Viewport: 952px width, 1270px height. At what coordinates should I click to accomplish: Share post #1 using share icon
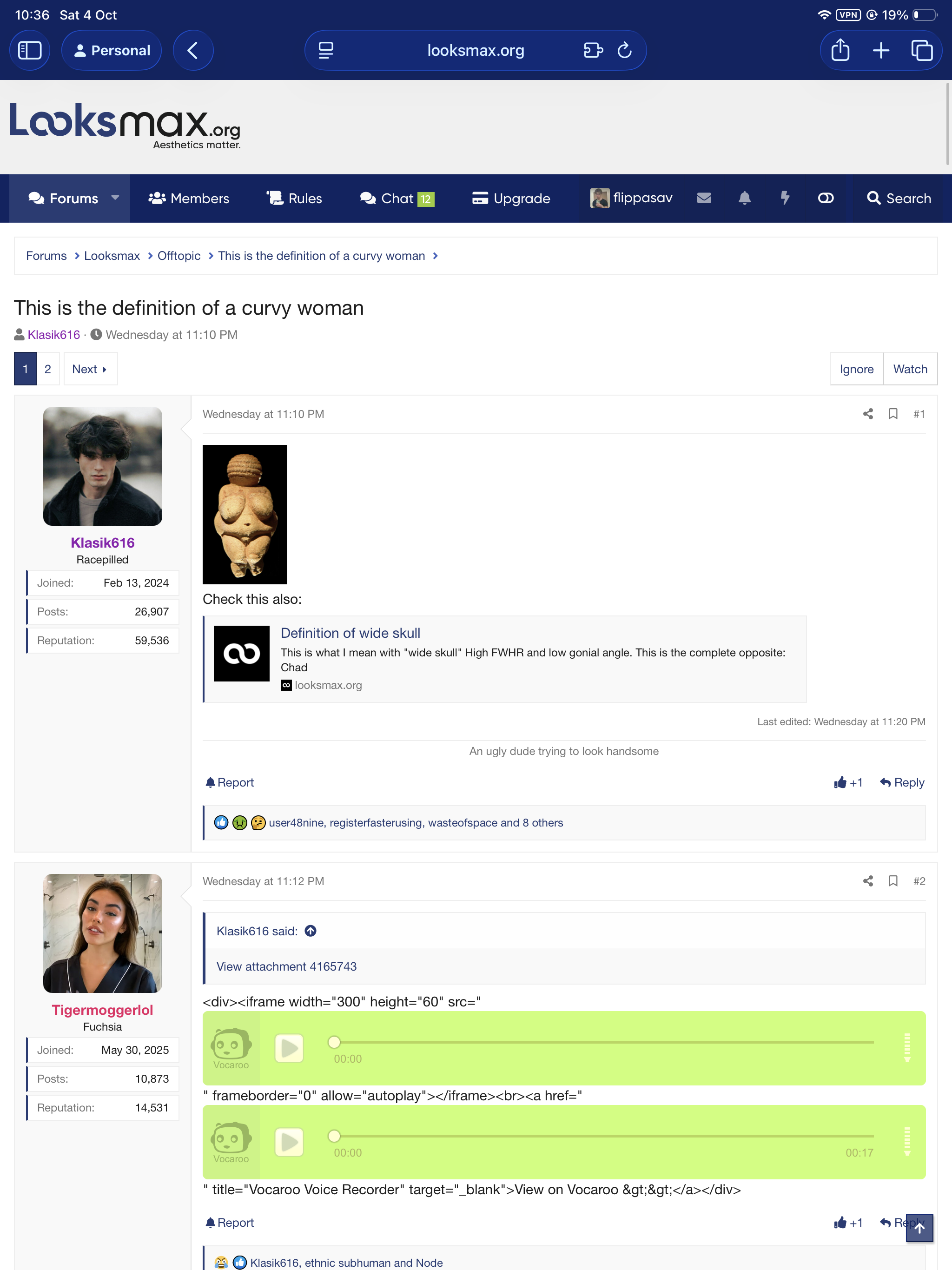[x=867, y=414]
